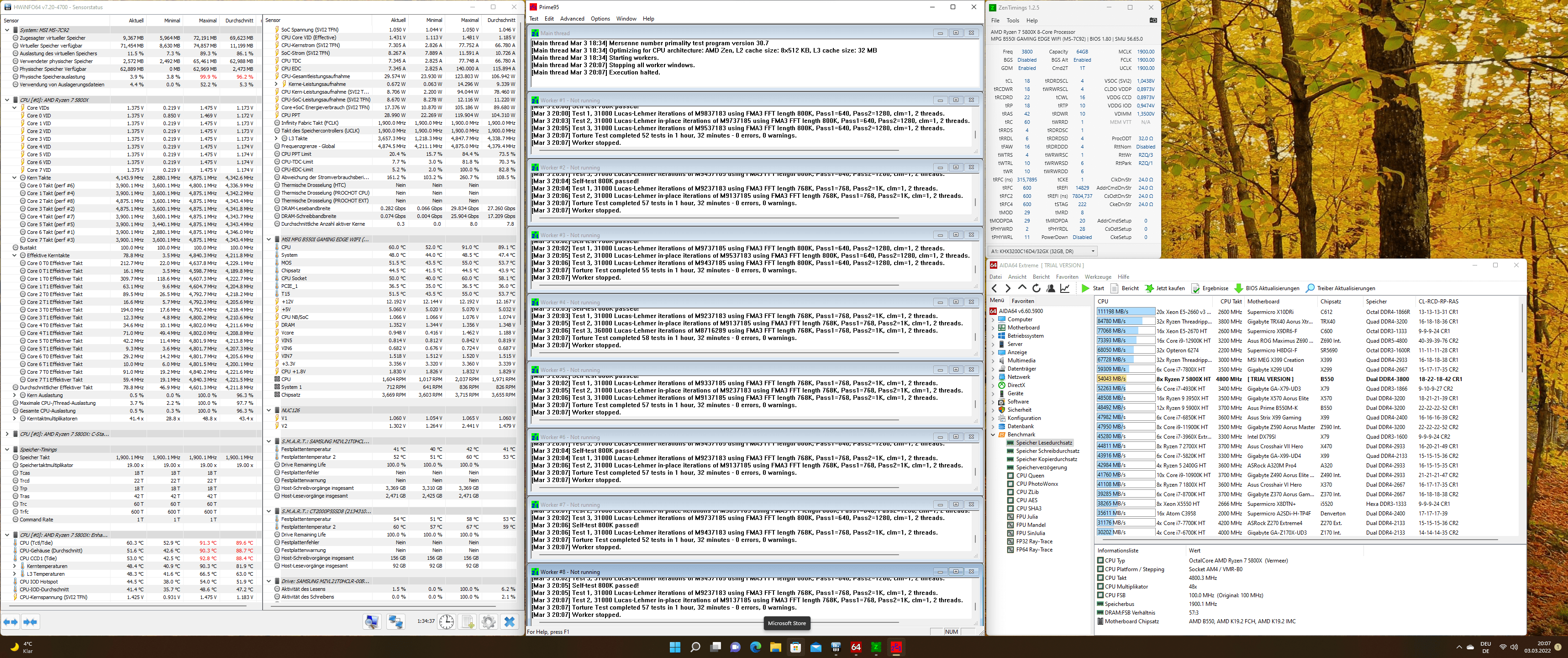
Task: Toggle FPU Julia benchmark checkbox icon
Action: coord(1010,517)
